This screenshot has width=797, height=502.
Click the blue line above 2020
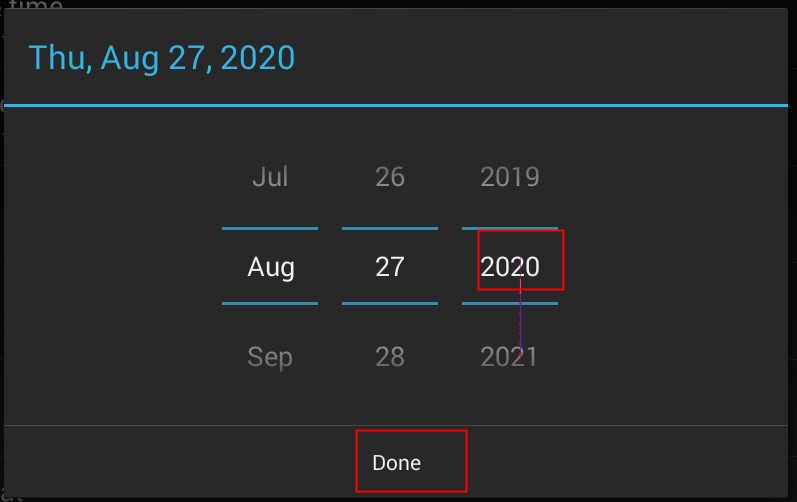(510, 228)
